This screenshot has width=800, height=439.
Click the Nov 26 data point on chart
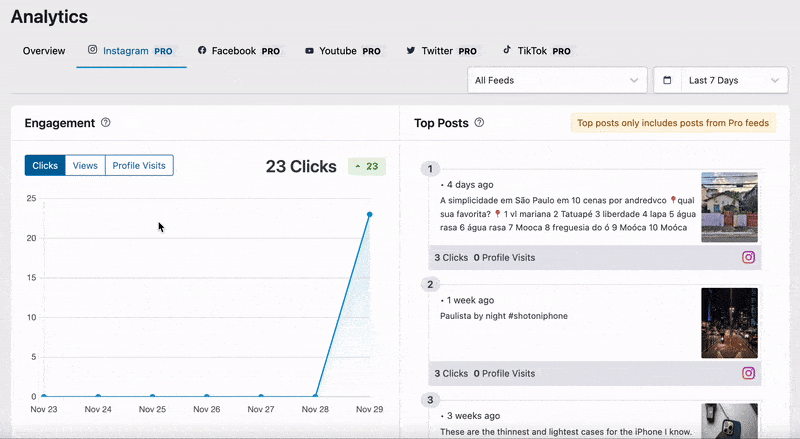tap(207, 396)
